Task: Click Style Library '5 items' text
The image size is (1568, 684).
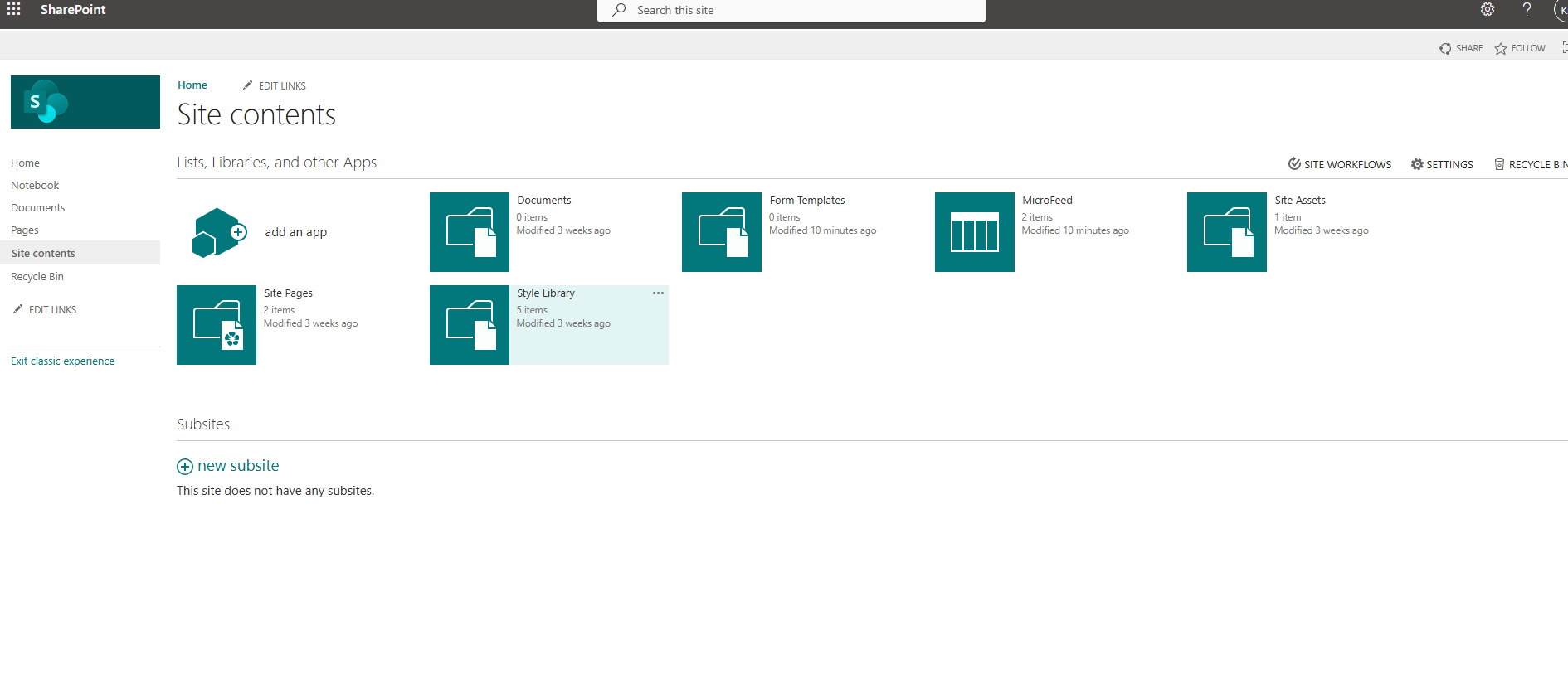Action: coord(532,310)
